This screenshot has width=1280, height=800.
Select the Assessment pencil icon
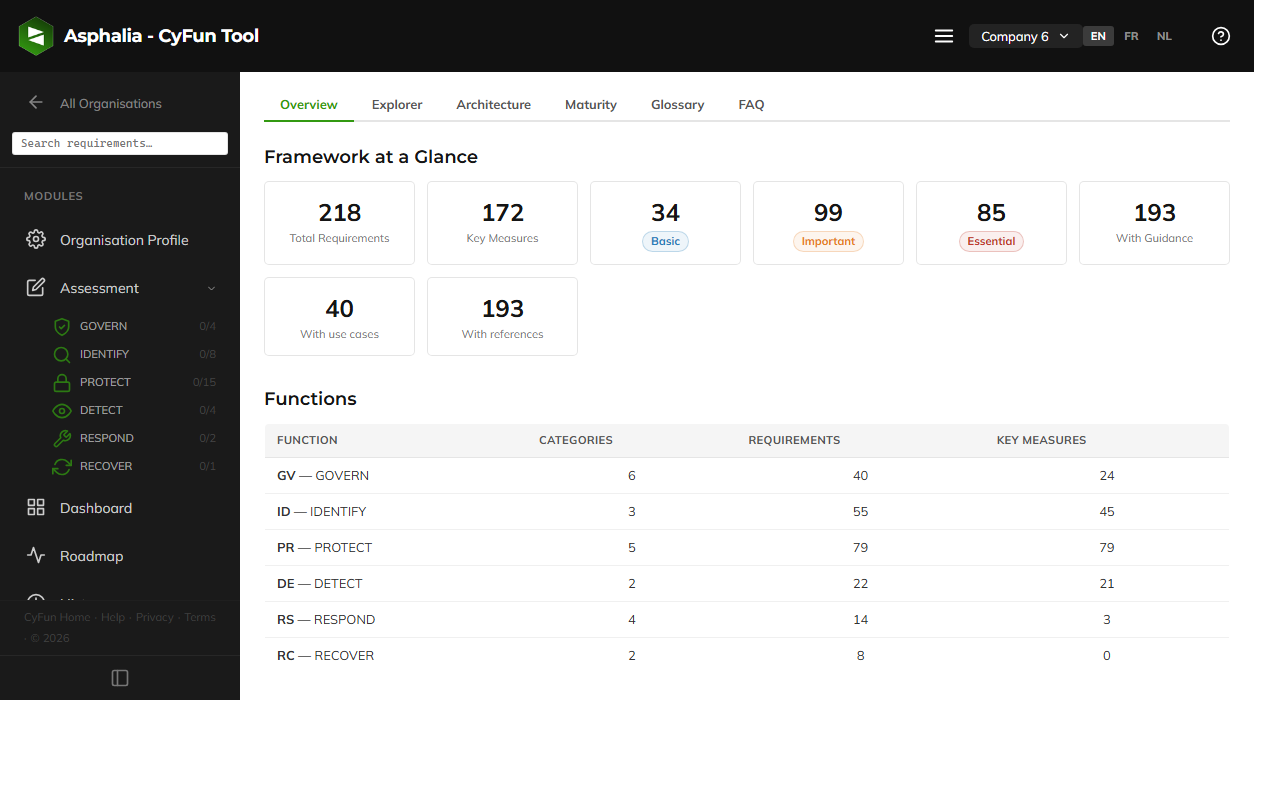point(36,287)
